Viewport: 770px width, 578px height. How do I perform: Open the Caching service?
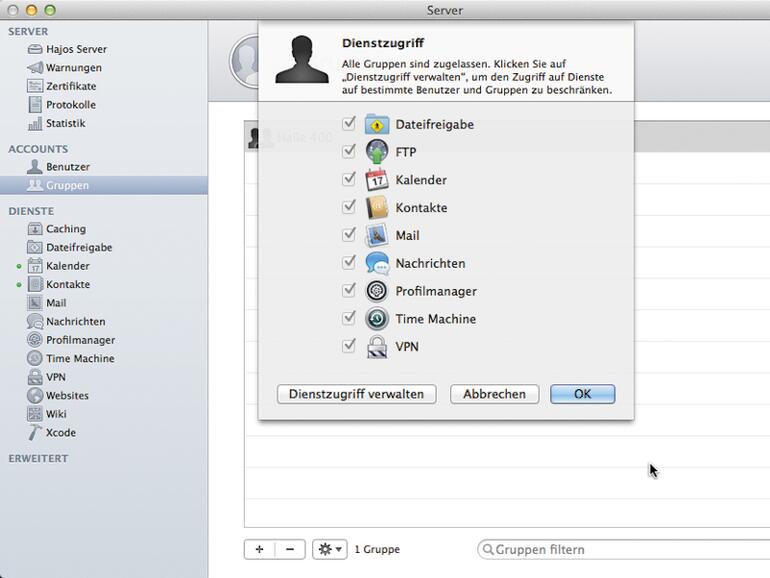[x=56, y=229]
